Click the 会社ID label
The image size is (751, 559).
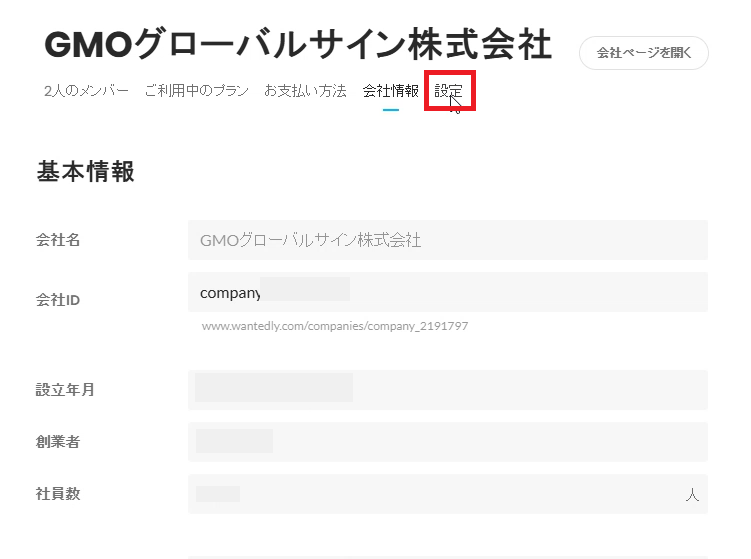coord(58,300)
